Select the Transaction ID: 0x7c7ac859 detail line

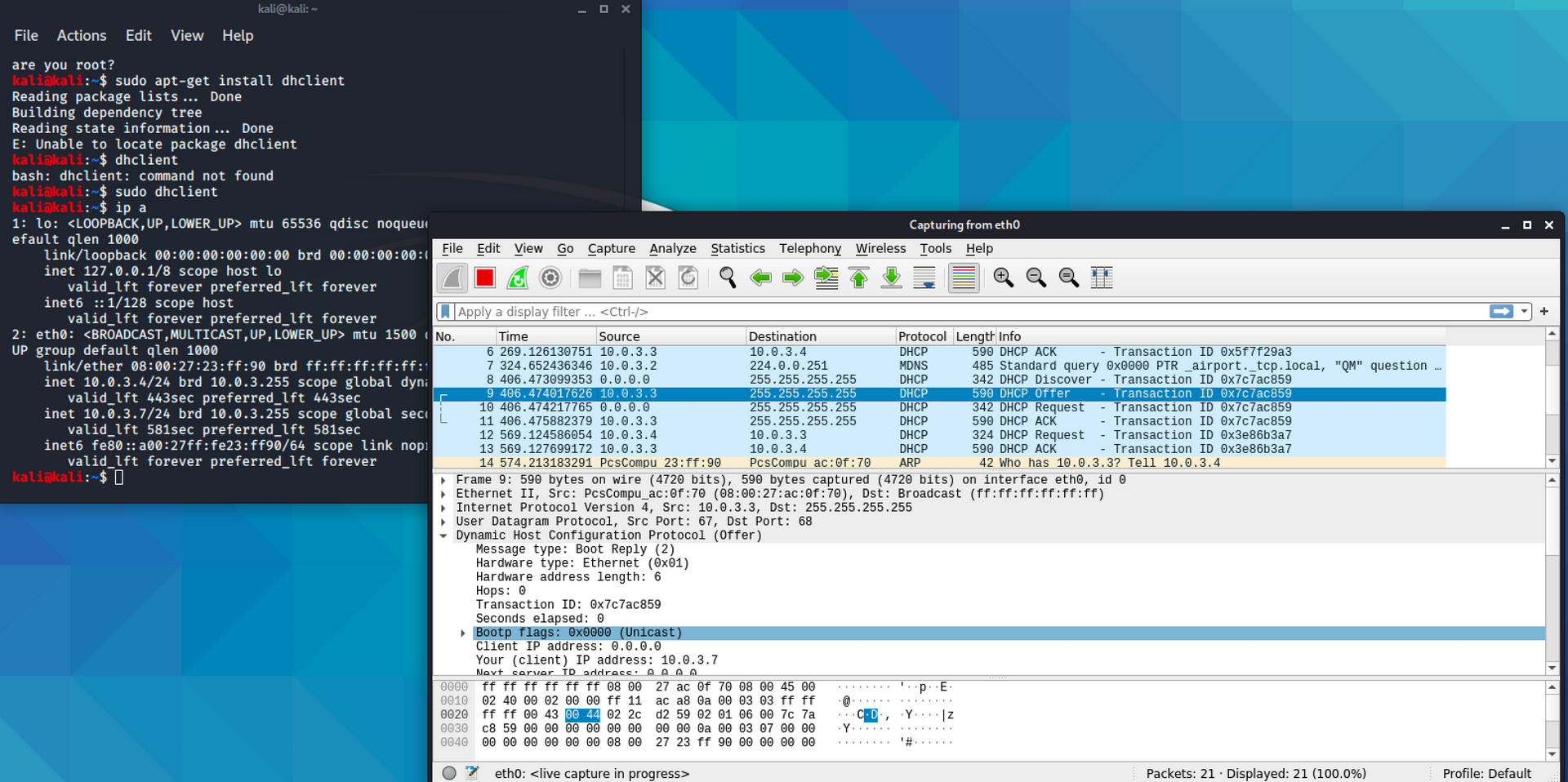(568, 605)
